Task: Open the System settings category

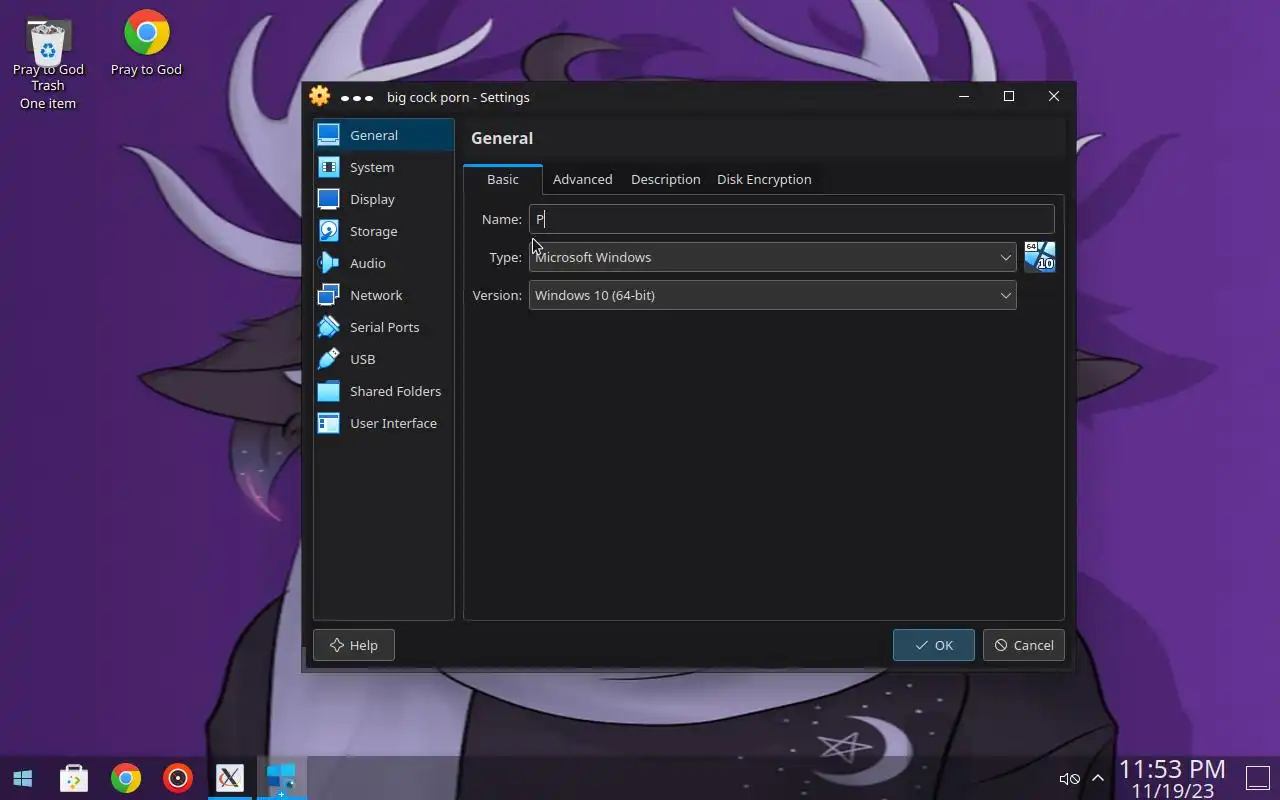Action: [384, 167]
